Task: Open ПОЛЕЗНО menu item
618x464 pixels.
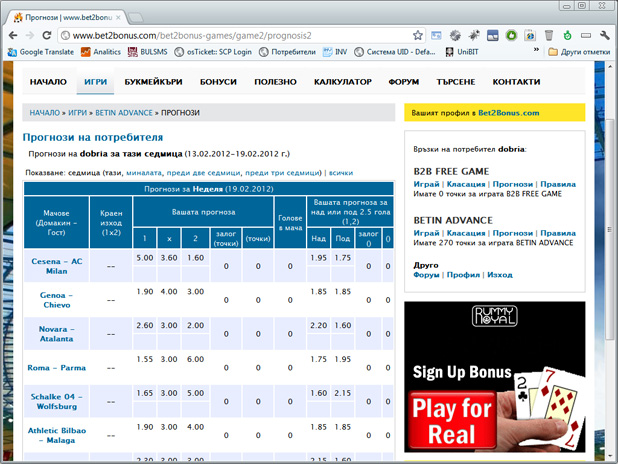Action: point(275,82)
